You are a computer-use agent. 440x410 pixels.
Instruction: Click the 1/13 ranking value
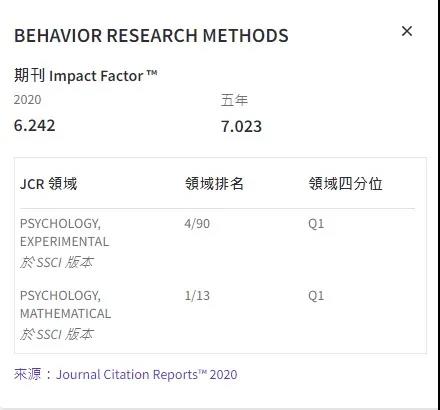coord(197,296)
